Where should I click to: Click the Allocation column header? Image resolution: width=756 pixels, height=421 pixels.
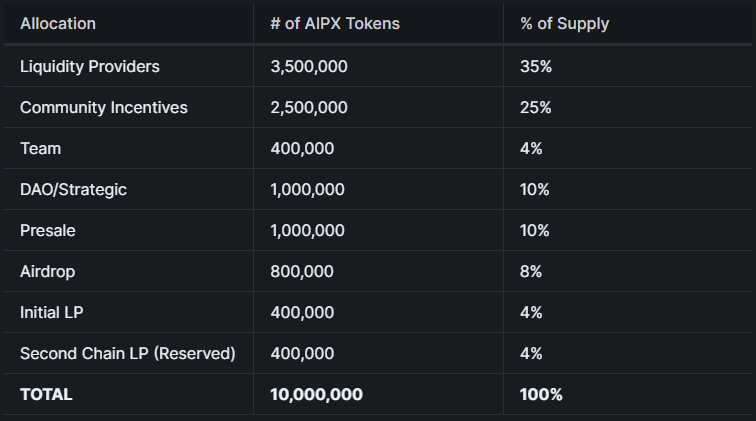click(x=58, y=24)
